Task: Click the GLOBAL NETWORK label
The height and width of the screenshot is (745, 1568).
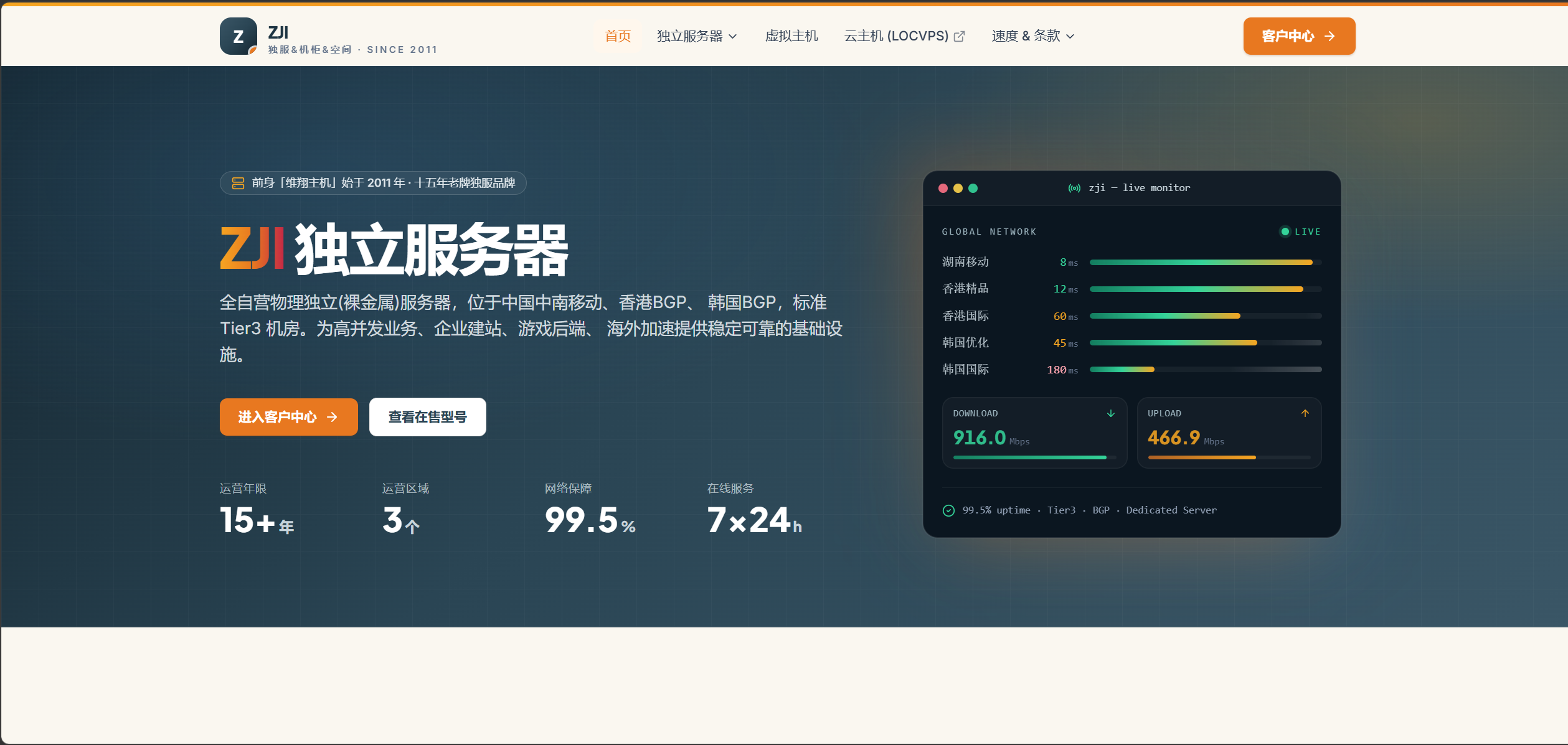Action: click(x=989, y=232)
